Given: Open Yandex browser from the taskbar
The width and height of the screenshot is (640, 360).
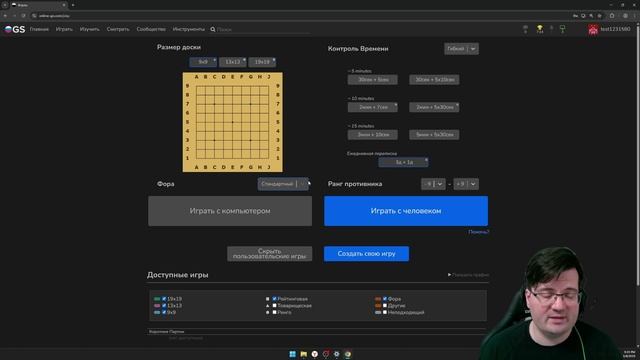Looking at the screenshot, I should [315, 354].
